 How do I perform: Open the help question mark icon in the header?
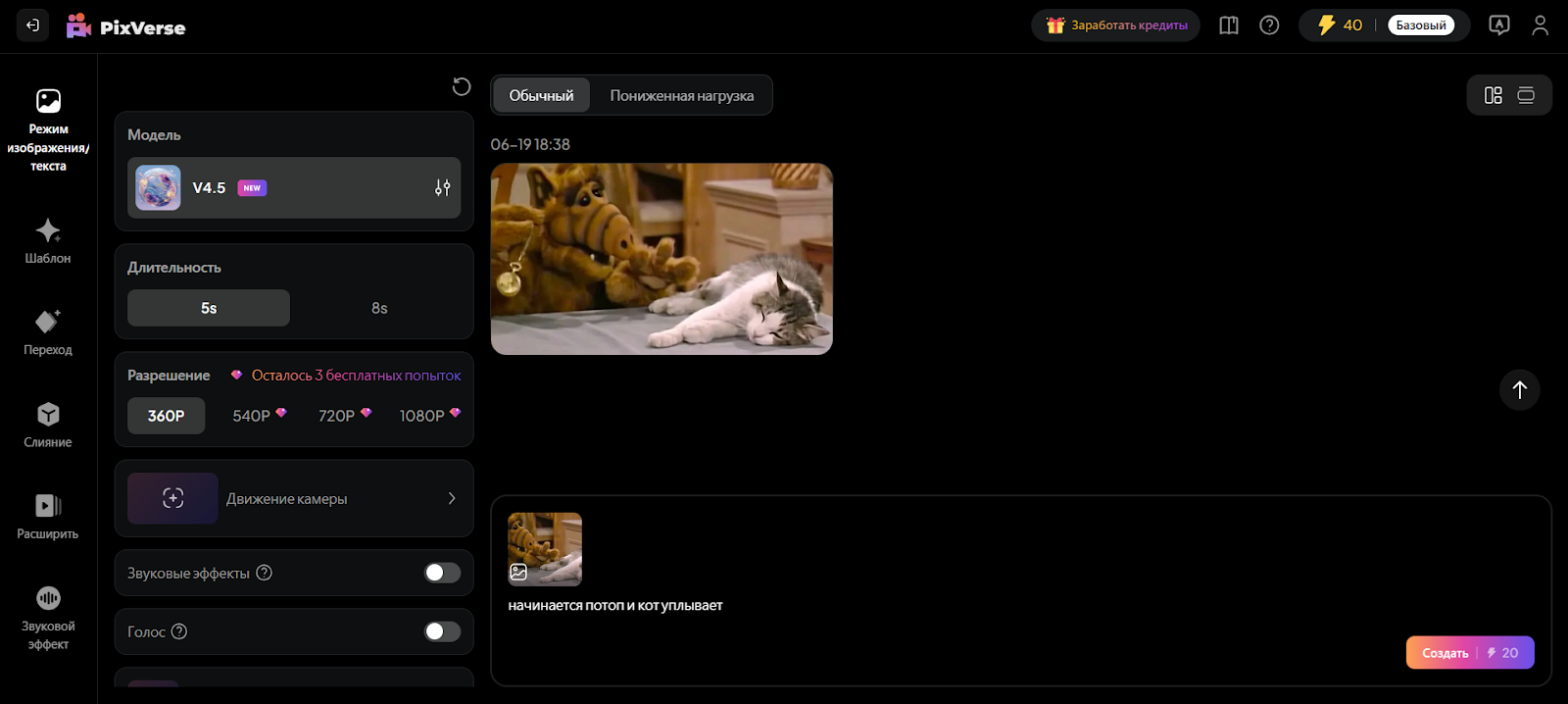click(1269, 25)
